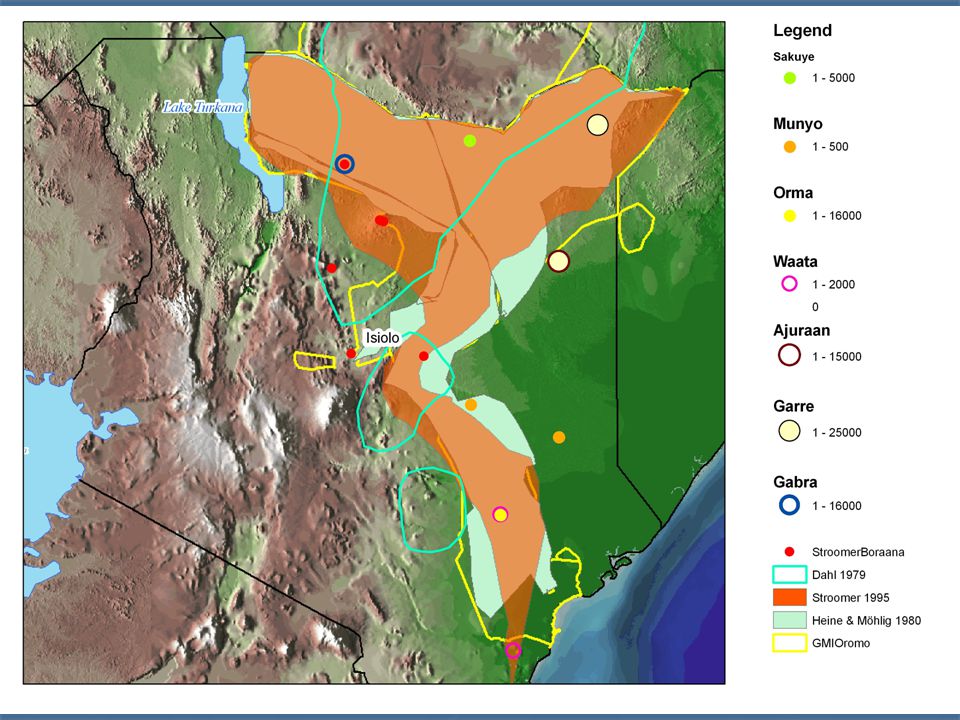Click the Sakuye legend title
Screen dimensions: 960x720
[793, 57]
